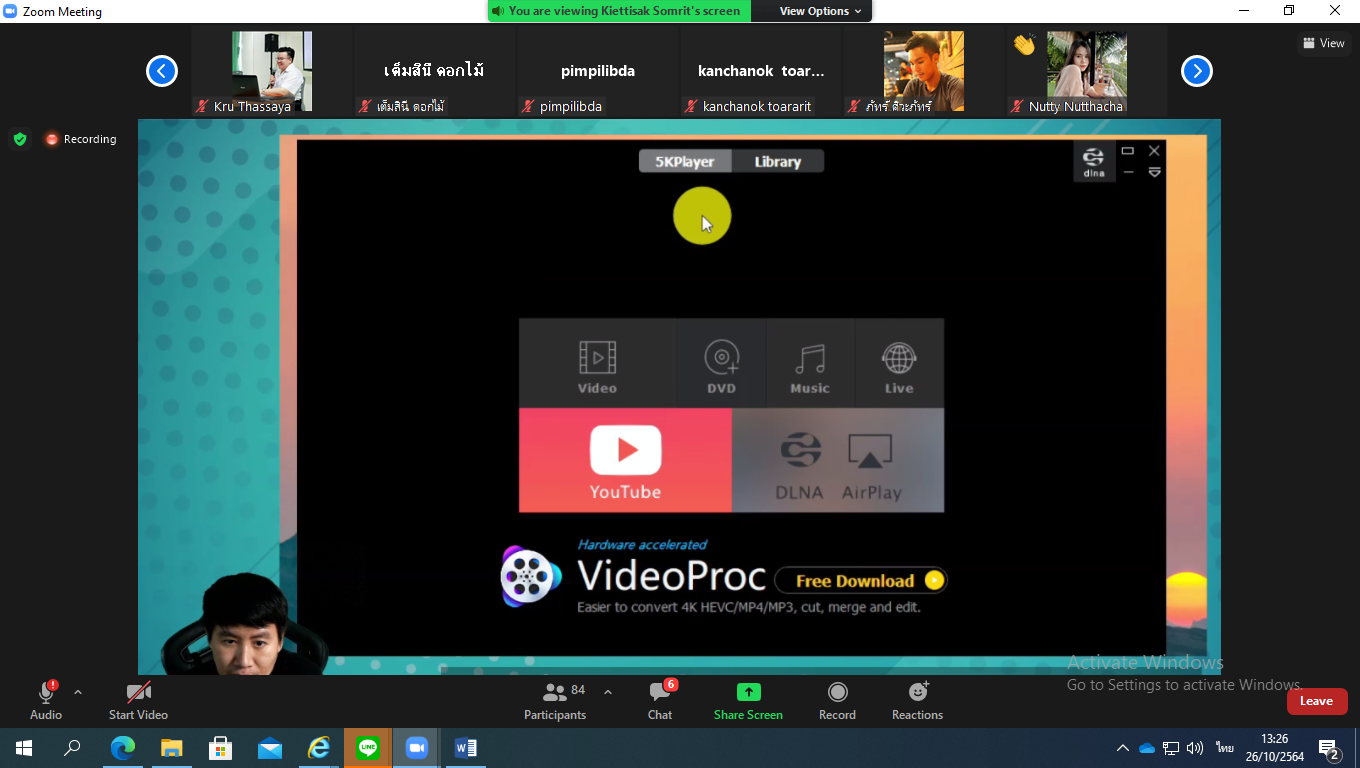Select Nutty Nutthacha's video thumbnail
The image size is (1360, 768).
(1087, 71)
